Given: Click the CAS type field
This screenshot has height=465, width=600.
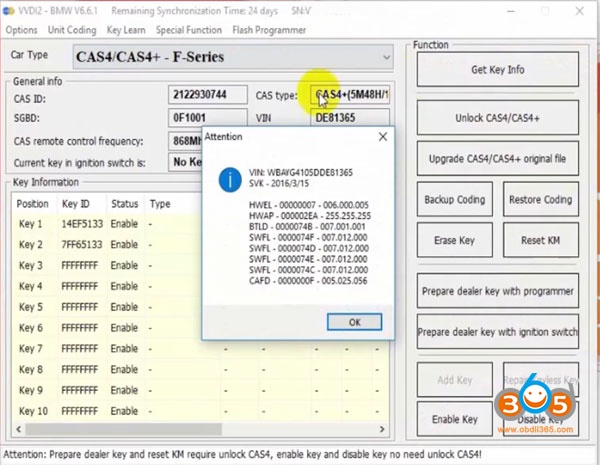Looking at the screenshot, I should click(x=350, y=95).
